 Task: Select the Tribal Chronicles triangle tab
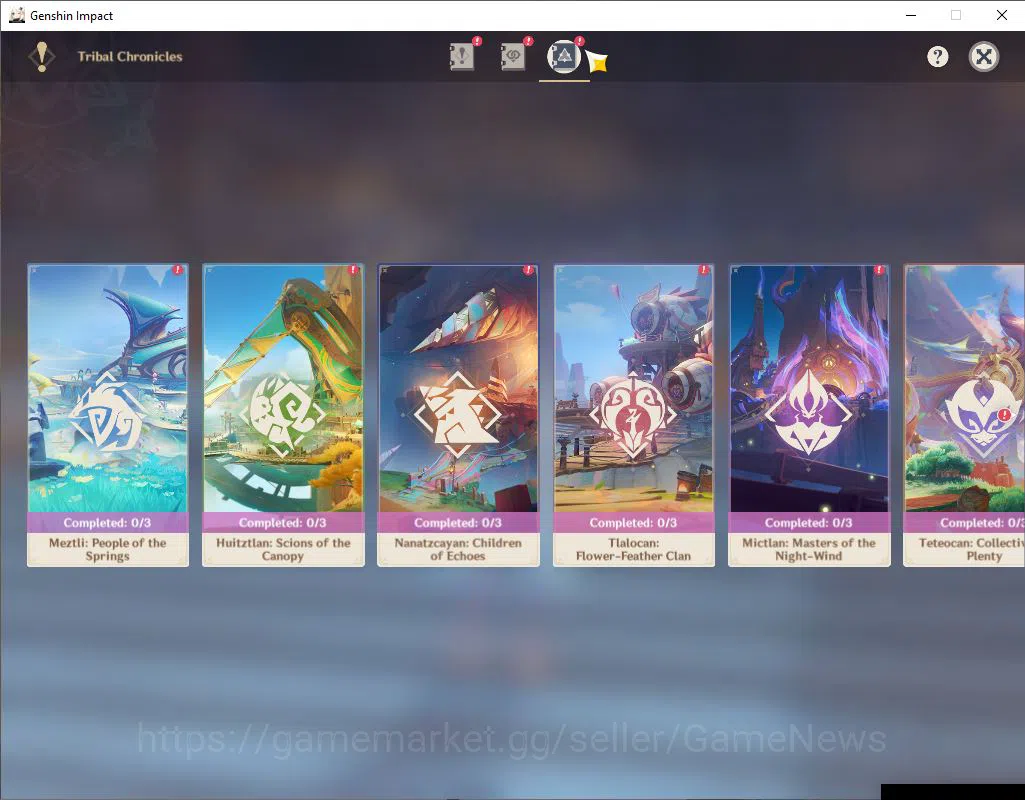(x=564, y=57)
